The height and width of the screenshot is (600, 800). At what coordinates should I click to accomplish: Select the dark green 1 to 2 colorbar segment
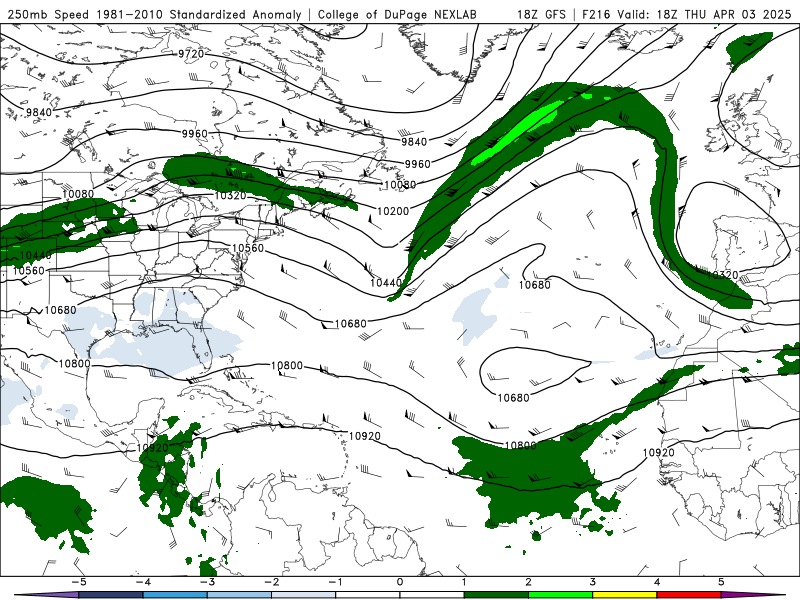[x=496, y=595]
